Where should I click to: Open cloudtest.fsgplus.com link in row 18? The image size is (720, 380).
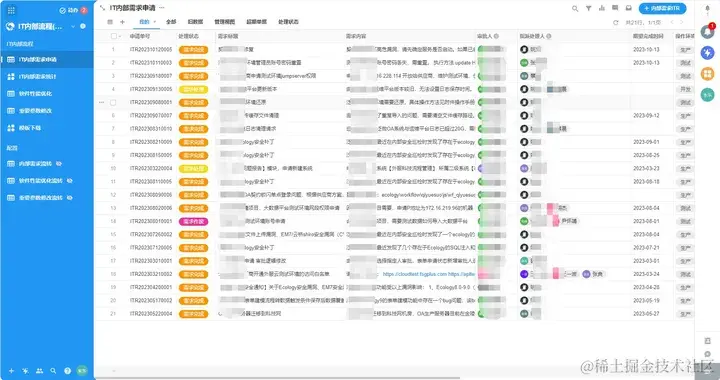click(415, 274)
